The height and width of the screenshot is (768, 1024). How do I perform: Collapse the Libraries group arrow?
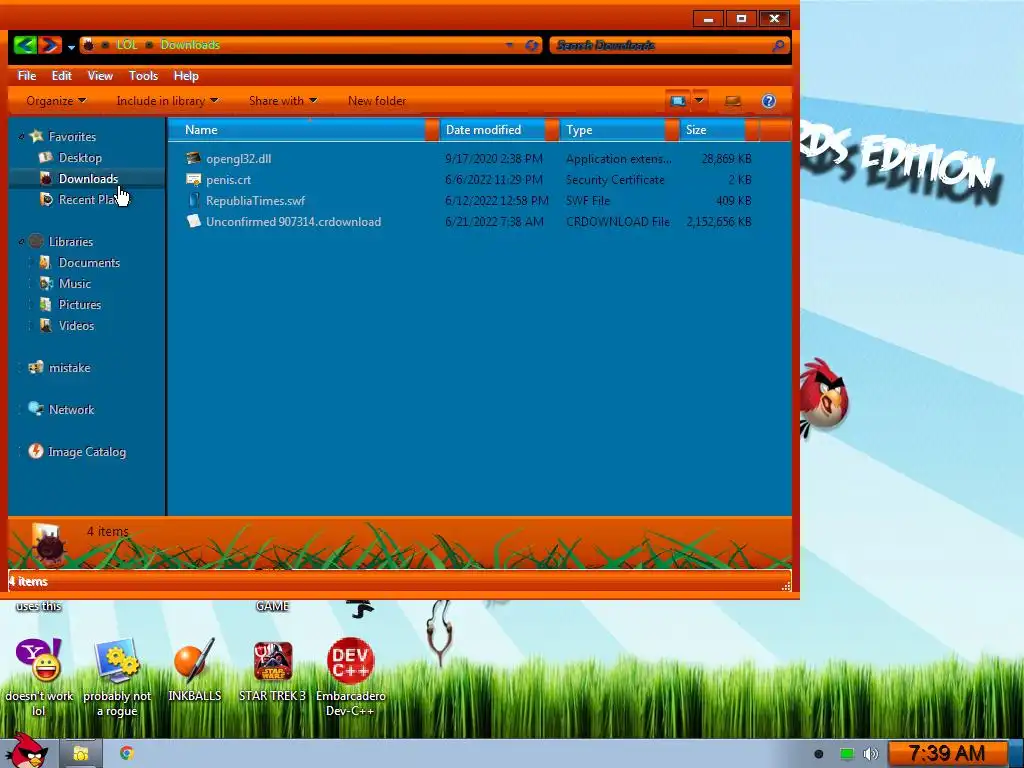tap(22, 242)
